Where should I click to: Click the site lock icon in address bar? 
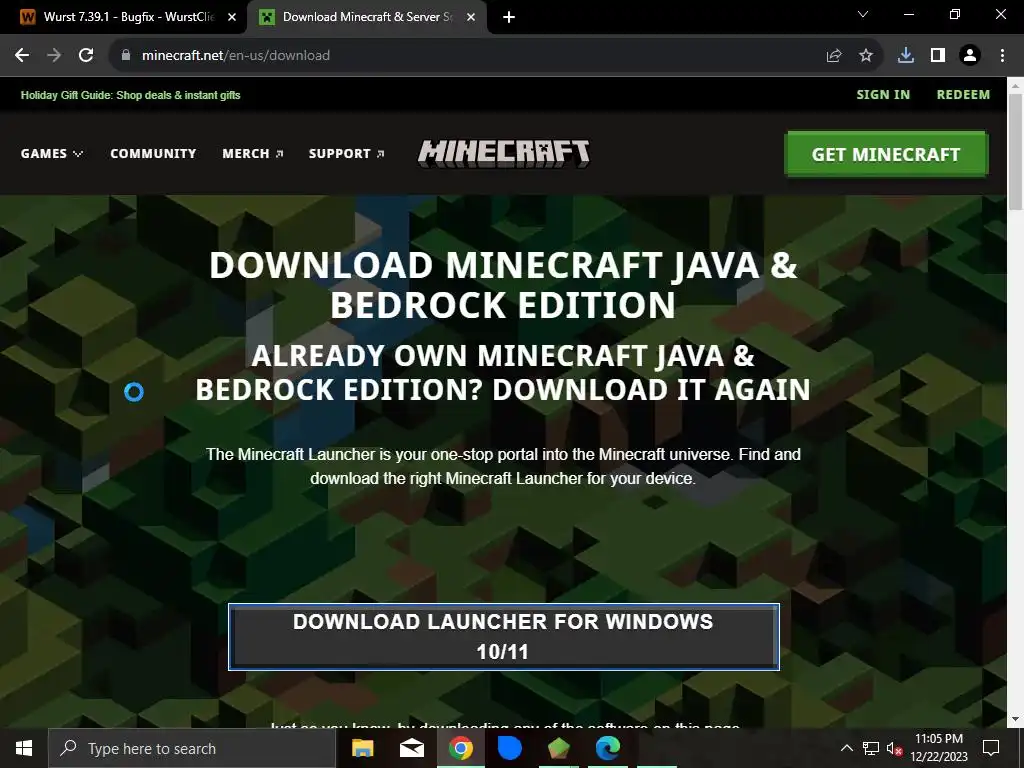click(126, 56)
